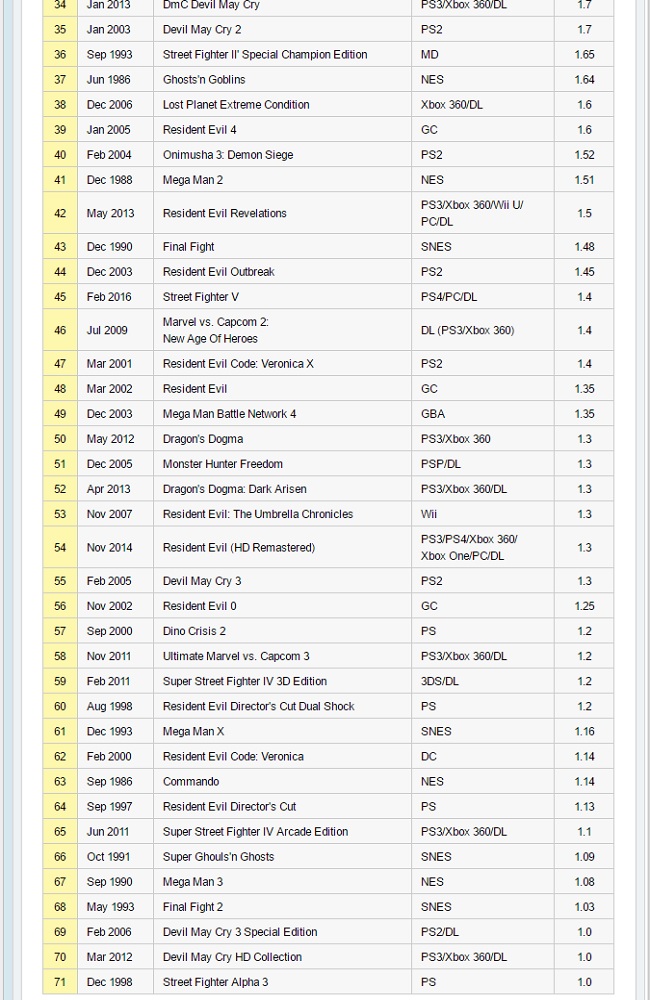Image resolution: width=650 pixels, height=1000 pixels.
Task: Select 'Onimusha 3: Demon Siege' row title
Action: pos(224,155)
